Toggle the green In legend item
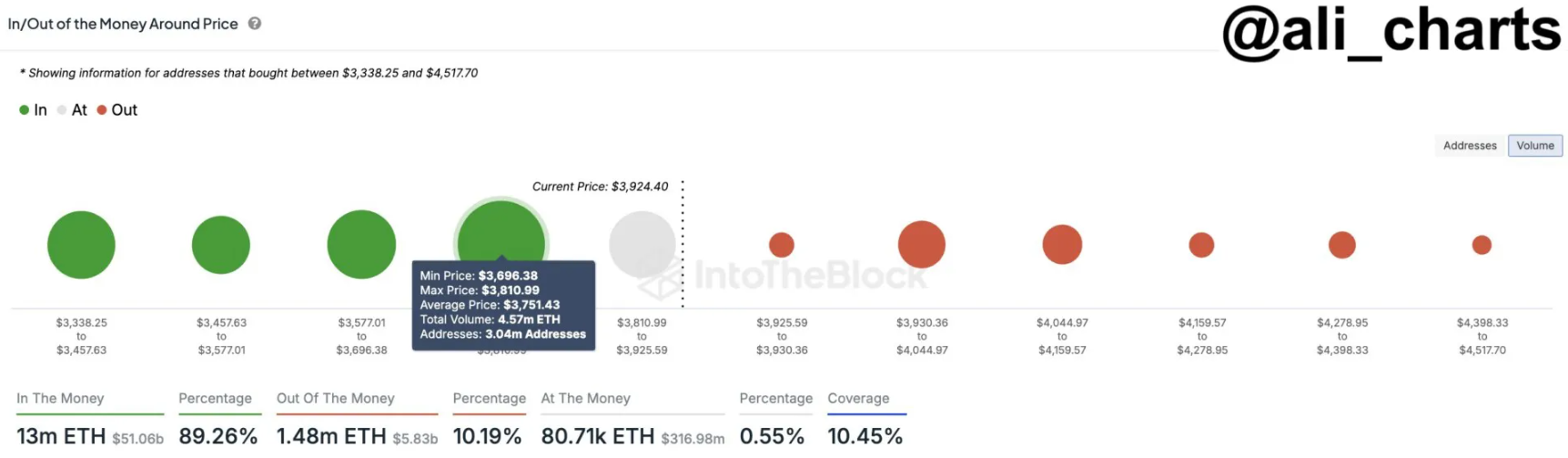 coord(33,110)
